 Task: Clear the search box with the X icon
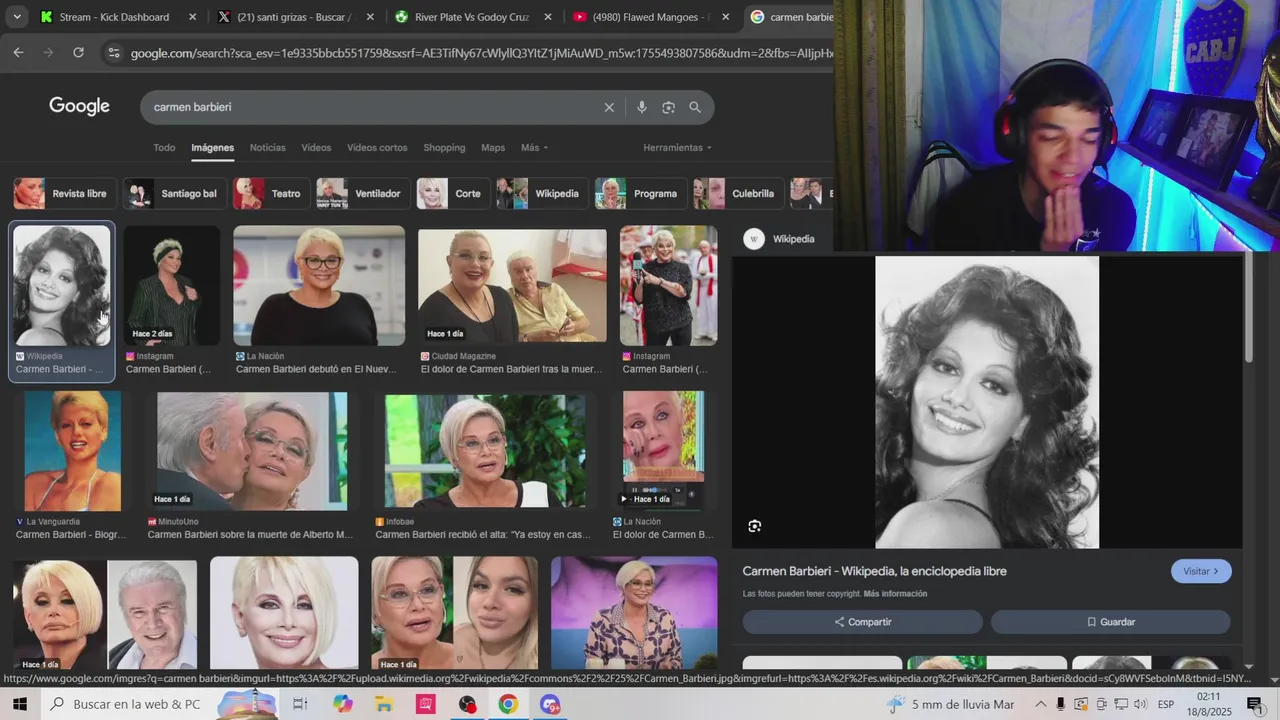click(609, 107)
